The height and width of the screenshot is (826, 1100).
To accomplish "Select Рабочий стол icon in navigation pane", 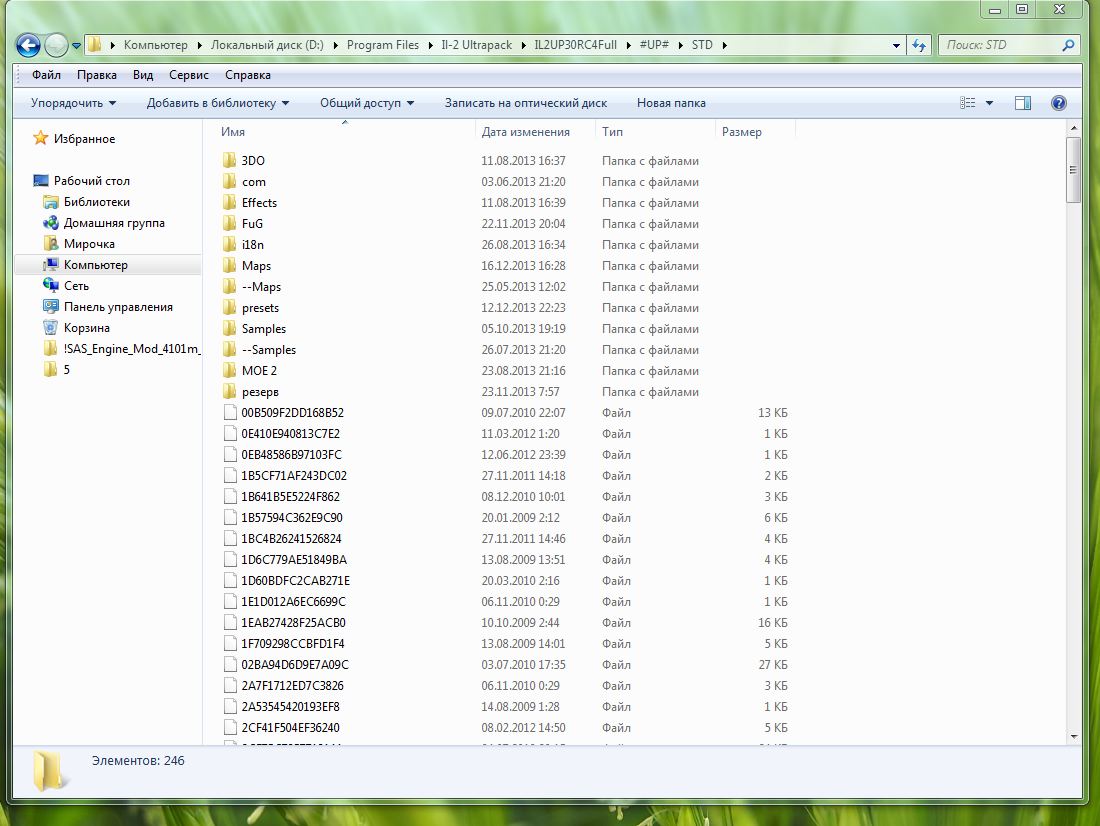I will pos(41,180).
